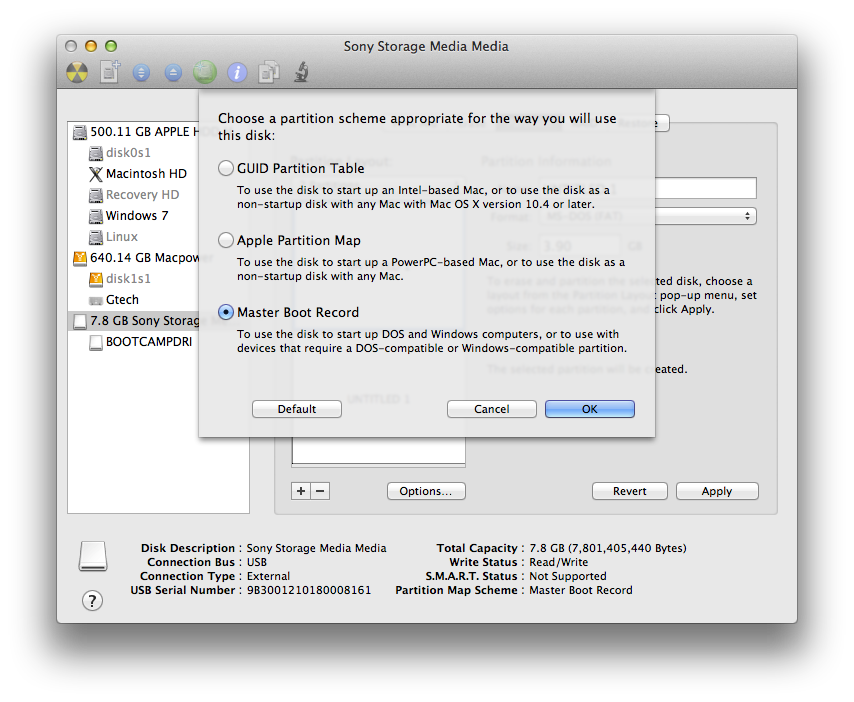Select disk0s1 in the sidebar
The image size is (854, 702).
coord(128,153)
